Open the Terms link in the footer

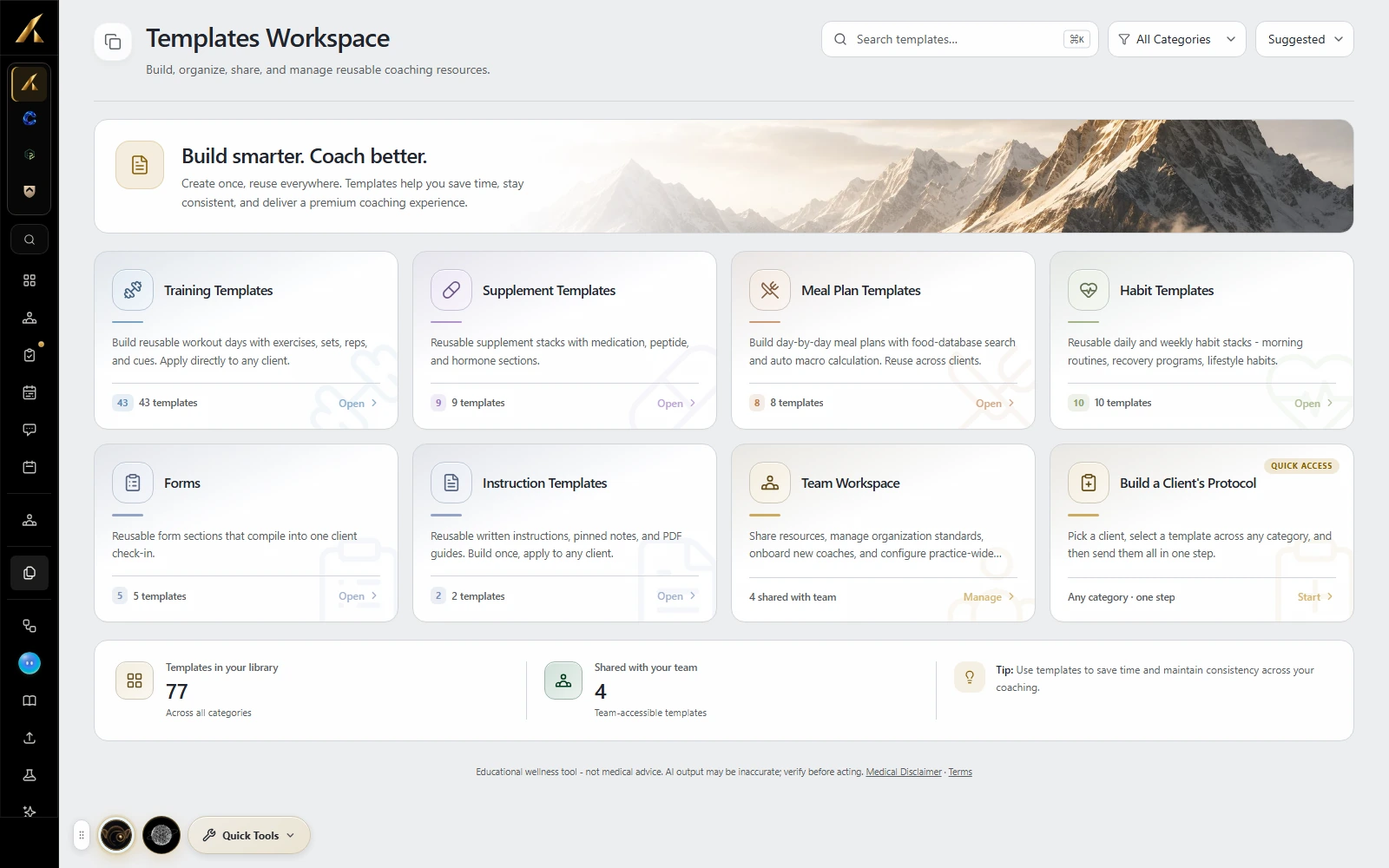(x=960, y=772)
